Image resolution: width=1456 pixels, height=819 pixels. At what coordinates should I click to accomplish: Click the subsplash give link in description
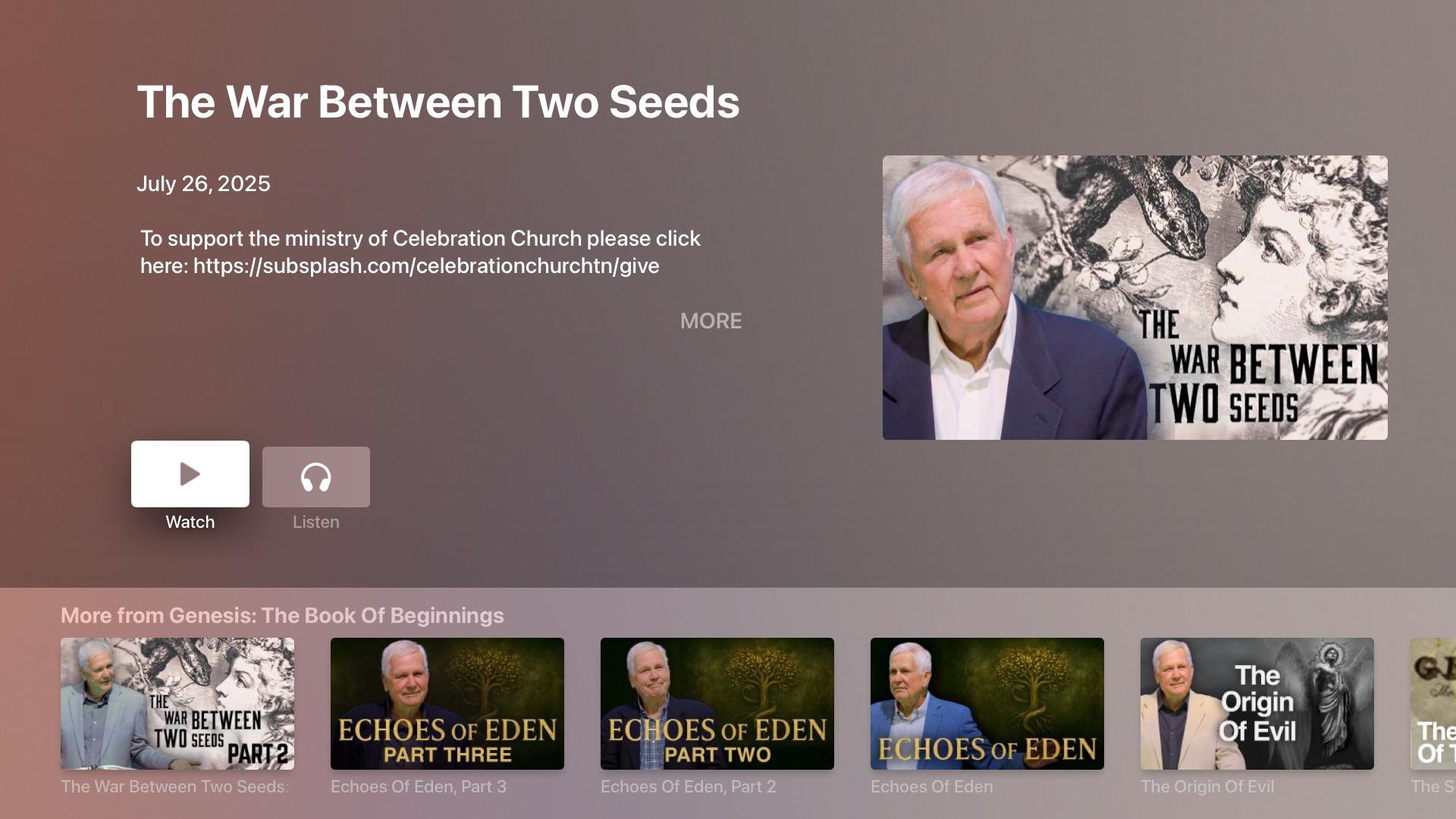coord(426,265)
